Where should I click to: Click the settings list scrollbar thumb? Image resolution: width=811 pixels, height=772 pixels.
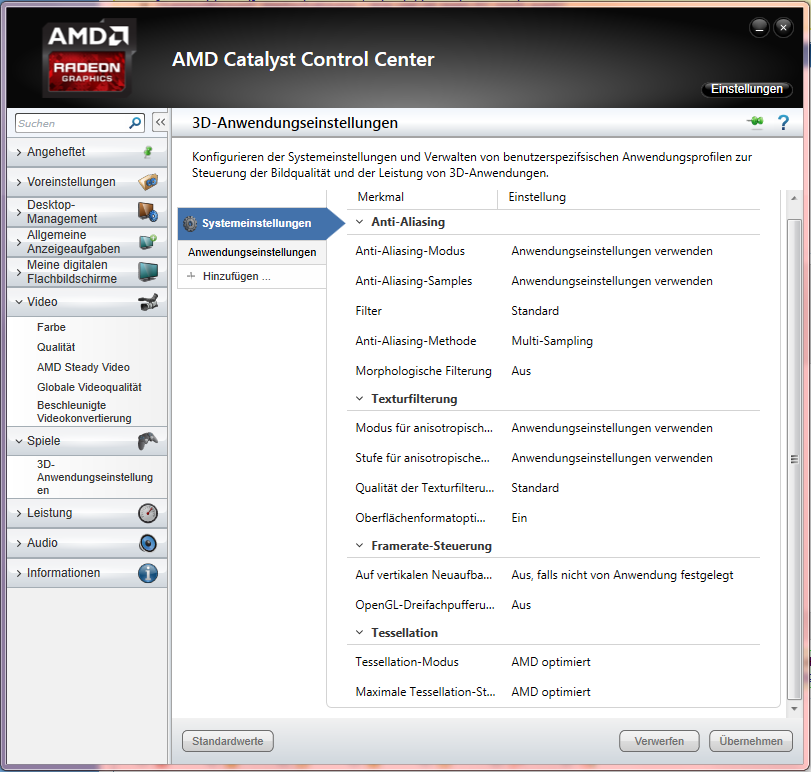794,459
